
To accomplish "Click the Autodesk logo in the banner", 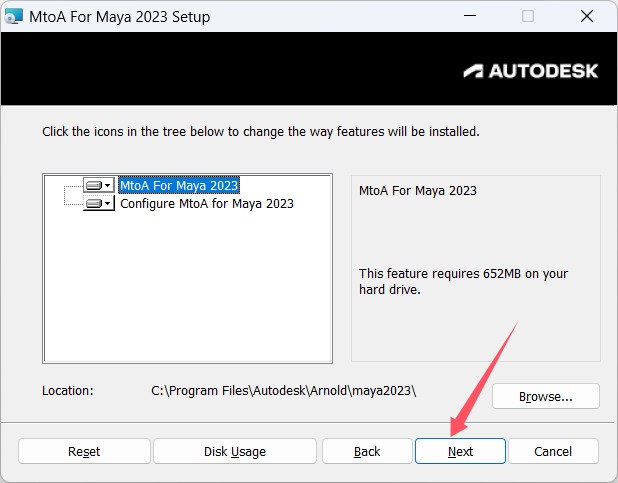I will pyautogui.click(x=531, y=71).
